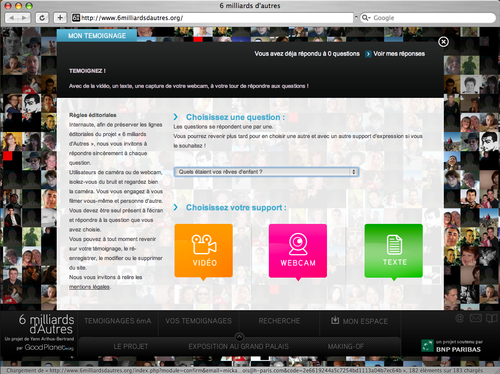
Task: Open VOS TEMOIGNAGES menu item
Action: [198, 321]
